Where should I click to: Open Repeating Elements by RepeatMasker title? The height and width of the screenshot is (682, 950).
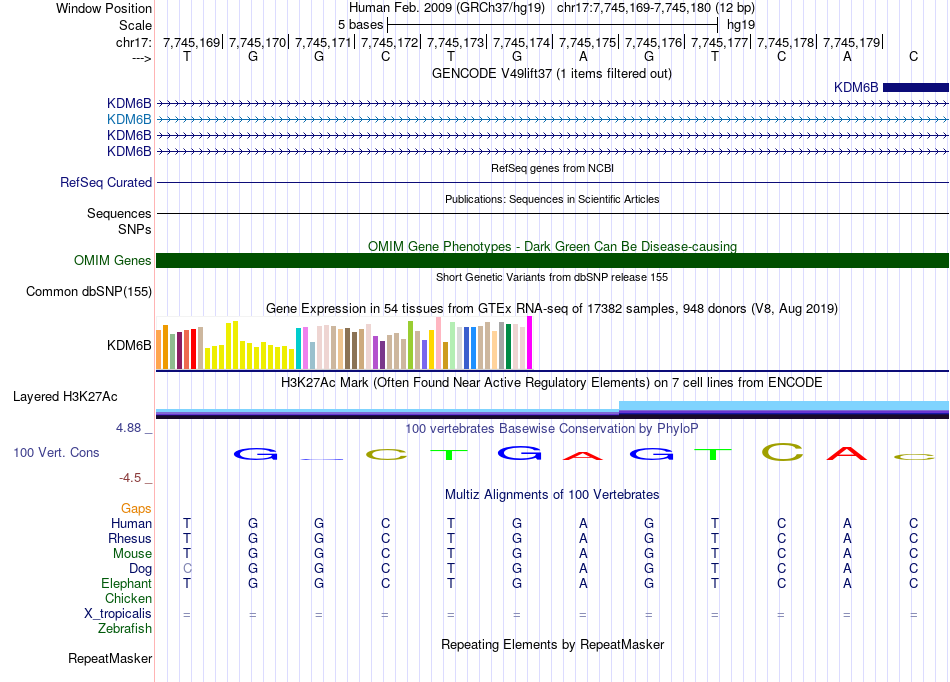point(552,644)
